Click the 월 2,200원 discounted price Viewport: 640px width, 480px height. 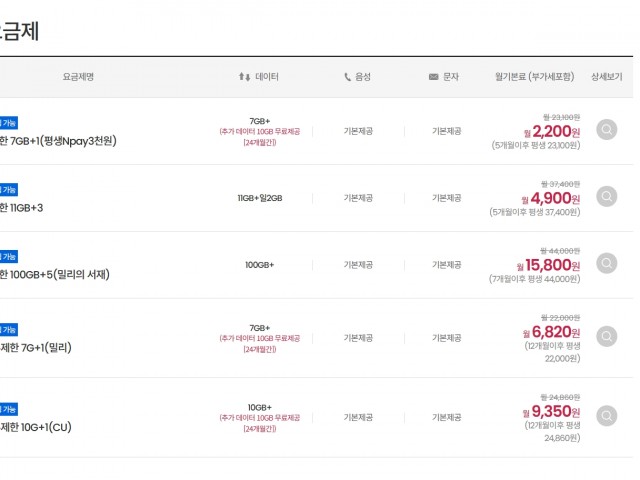(552, 131)
